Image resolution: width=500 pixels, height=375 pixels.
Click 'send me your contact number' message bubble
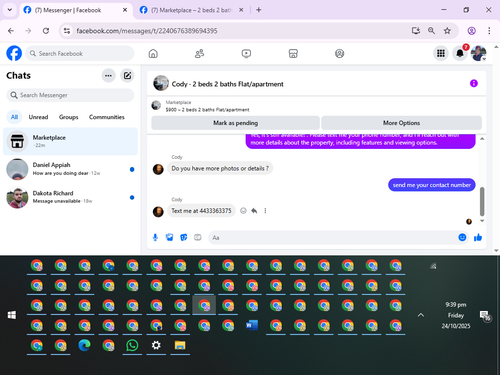[x=432, y=185]
